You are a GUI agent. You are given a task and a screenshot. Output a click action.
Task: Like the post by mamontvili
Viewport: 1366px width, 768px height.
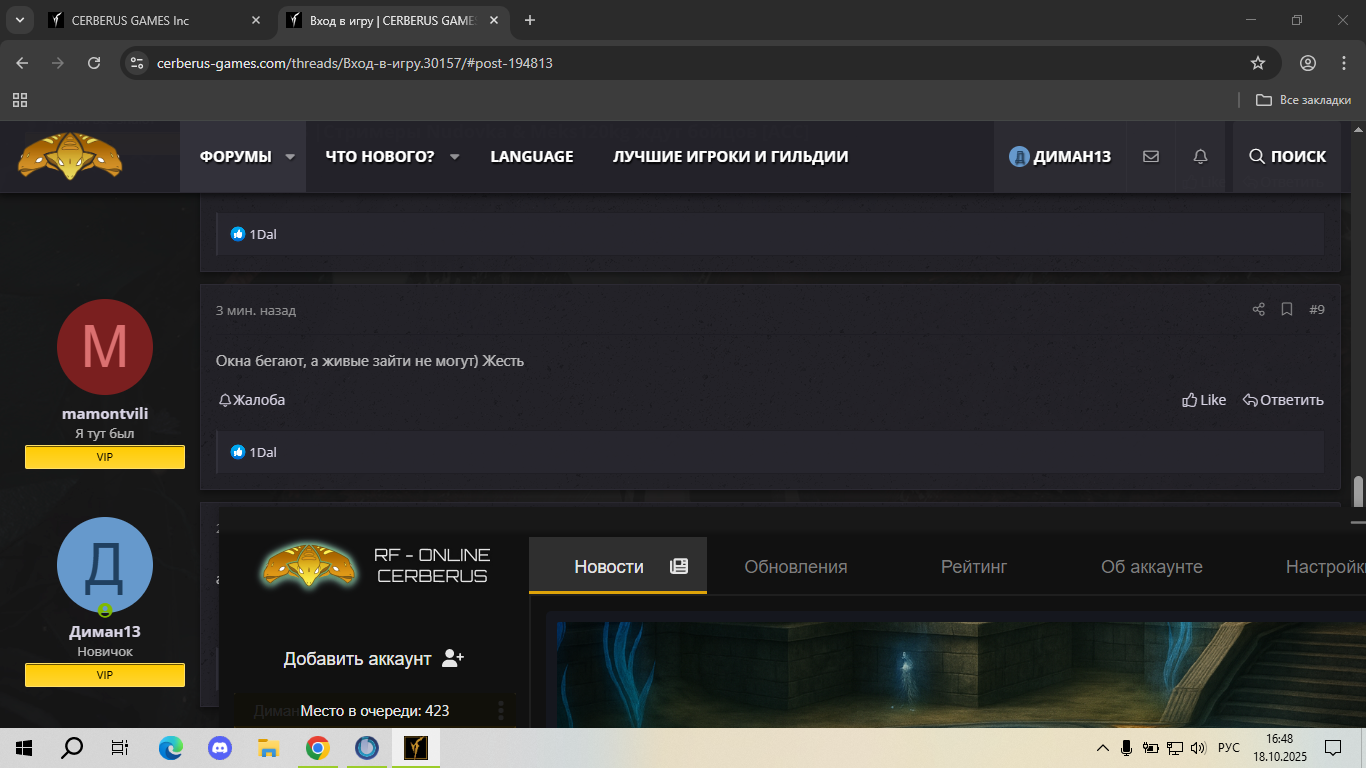(x=1204, y=400)
